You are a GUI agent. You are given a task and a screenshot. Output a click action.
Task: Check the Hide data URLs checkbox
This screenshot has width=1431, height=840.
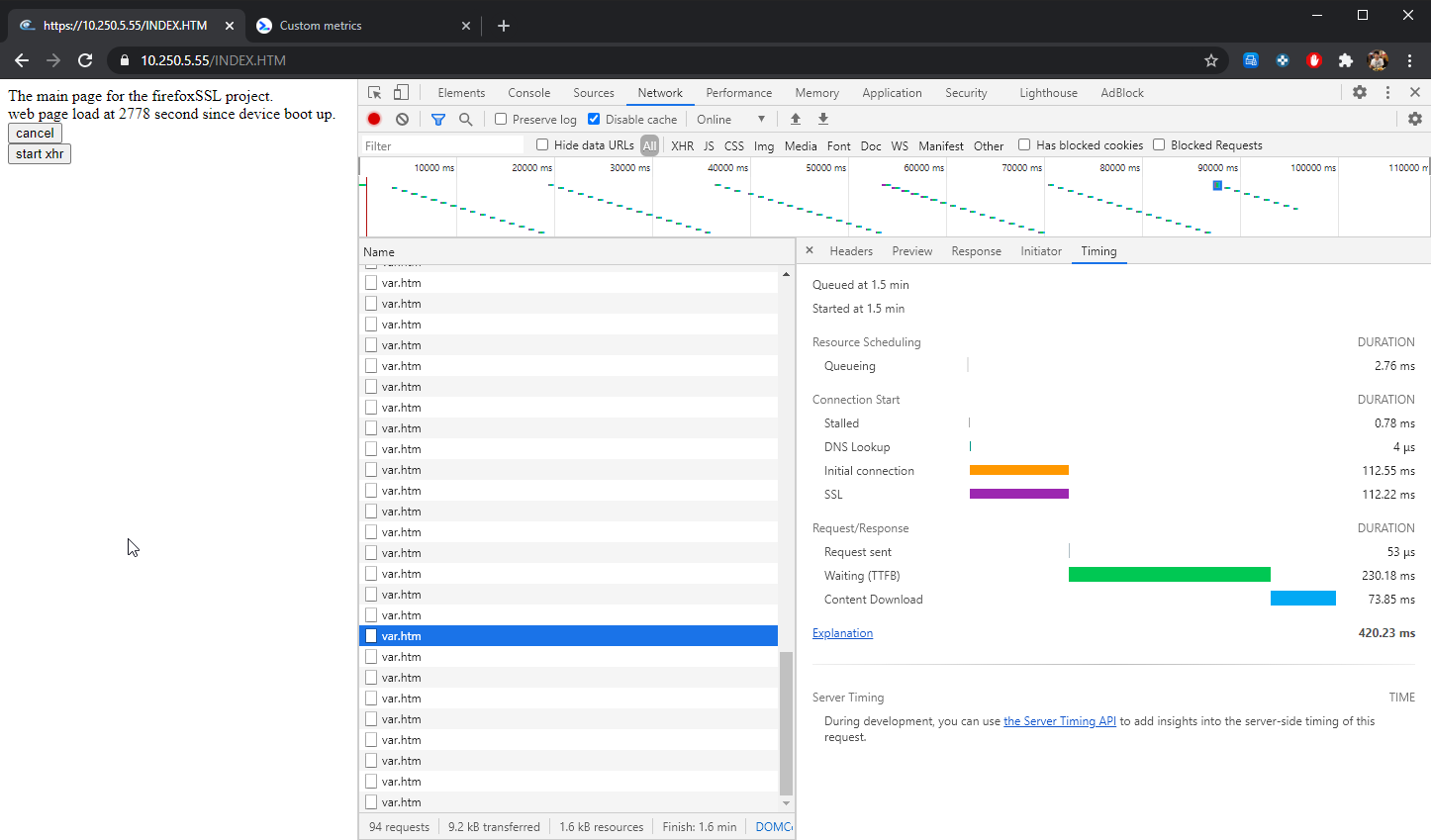point(542,144)
